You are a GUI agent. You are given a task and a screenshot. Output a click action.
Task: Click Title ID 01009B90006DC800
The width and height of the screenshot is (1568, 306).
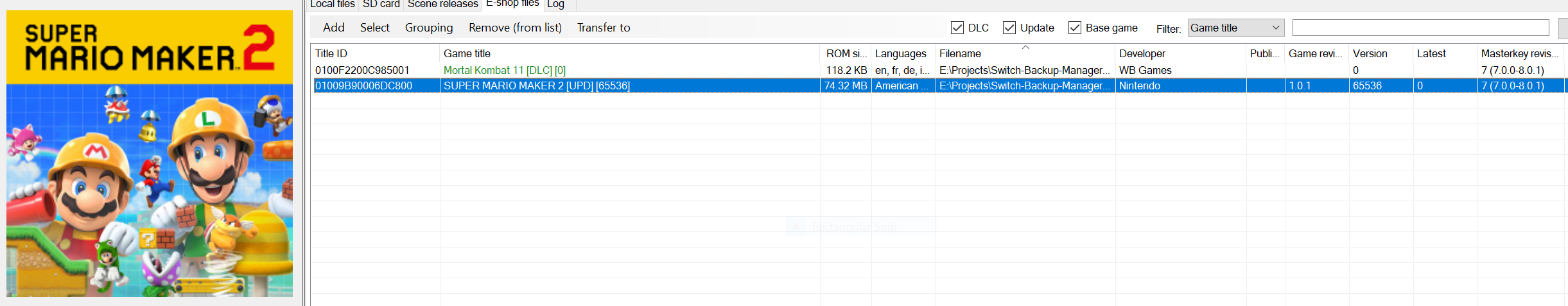tap(363, 85)
